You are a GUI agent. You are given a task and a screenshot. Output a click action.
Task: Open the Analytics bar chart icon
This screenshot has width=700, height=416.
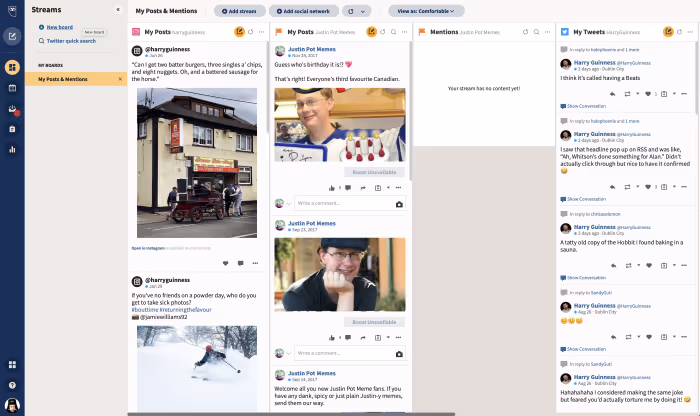click(x=12, y=149)
